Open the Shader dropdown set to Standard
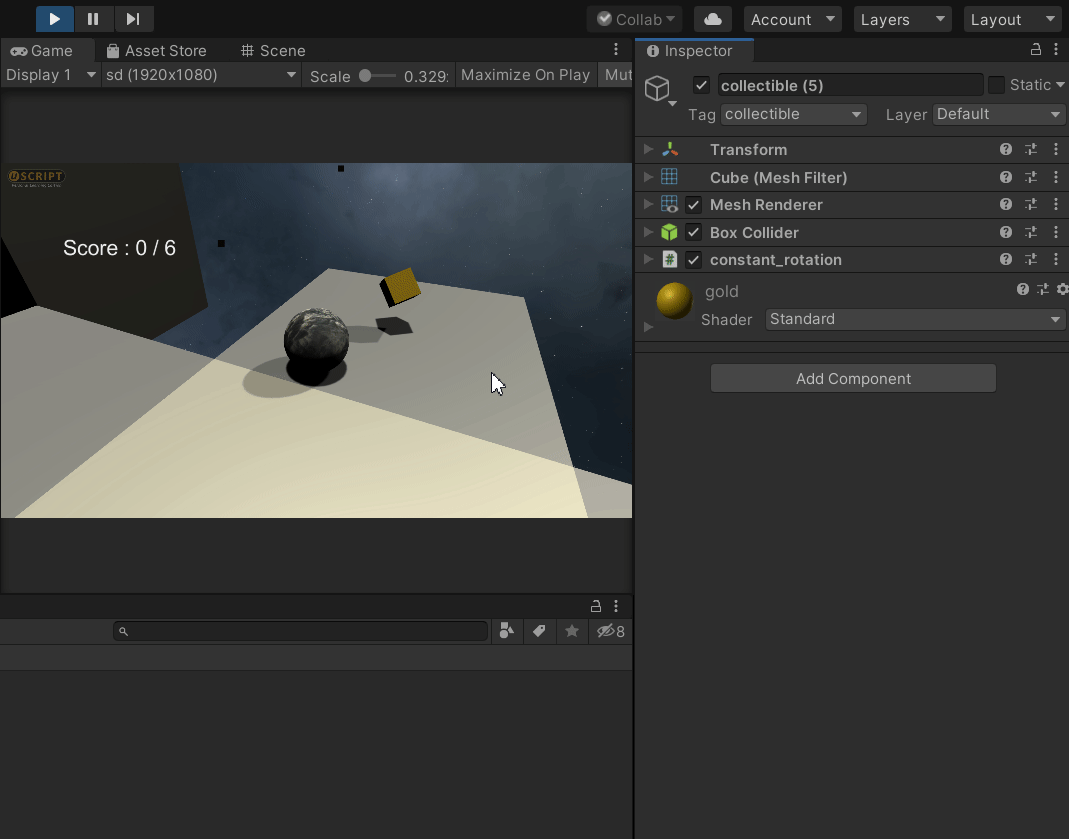 914,319
